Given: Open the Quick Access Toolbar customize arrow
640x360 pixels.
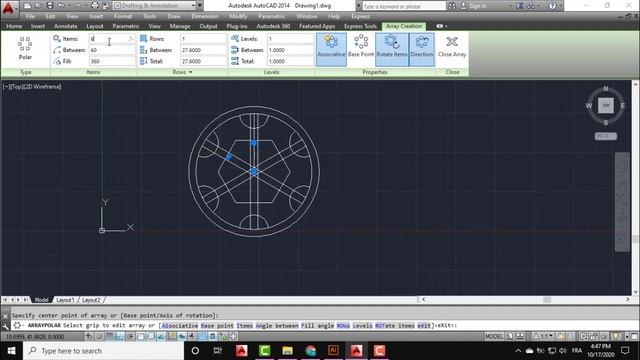Looking at the screenshot, I should coord(200,6).
